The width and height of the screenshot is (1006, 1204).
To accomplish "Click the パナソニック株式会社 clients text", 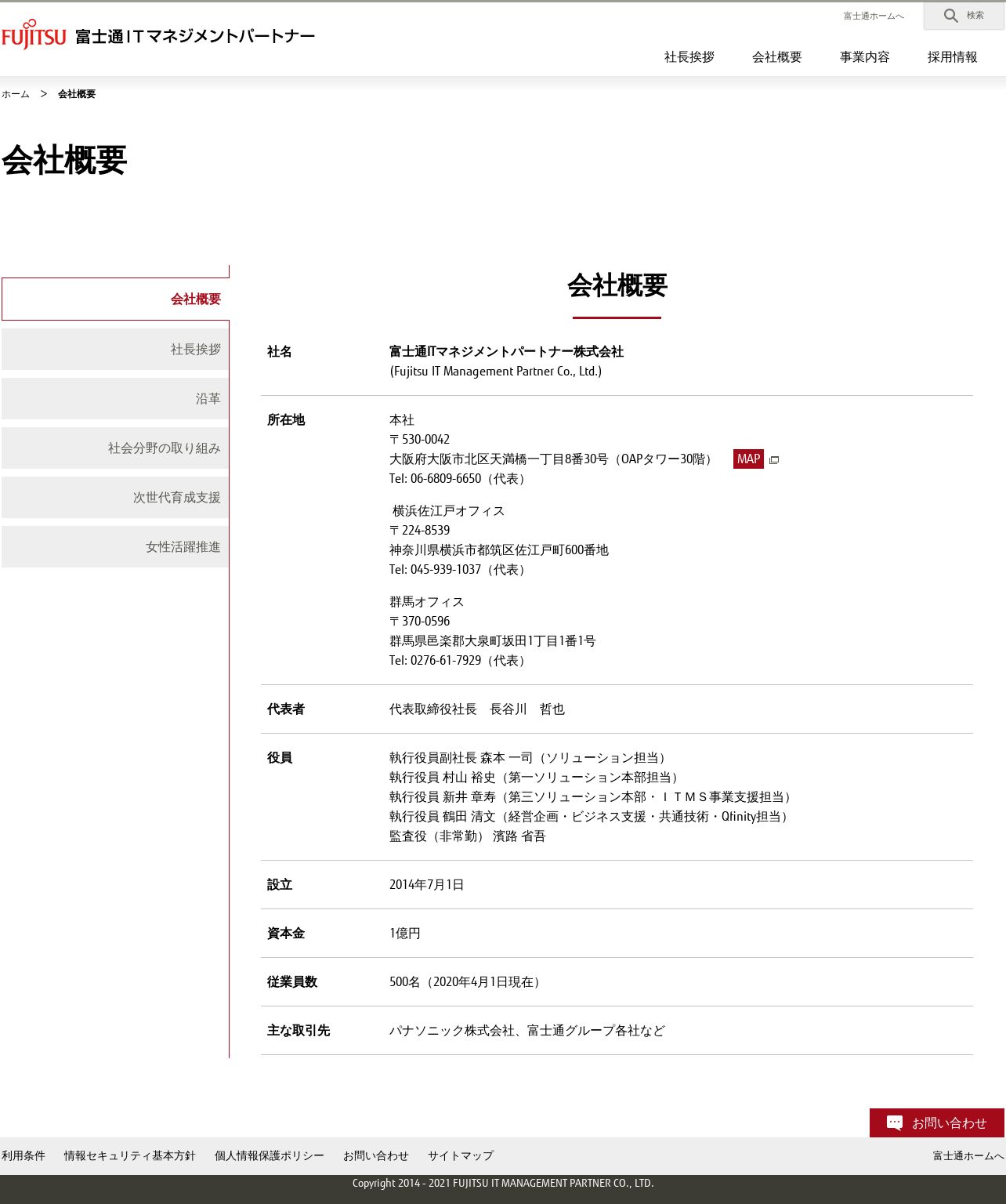I will tap(527, 1031).
